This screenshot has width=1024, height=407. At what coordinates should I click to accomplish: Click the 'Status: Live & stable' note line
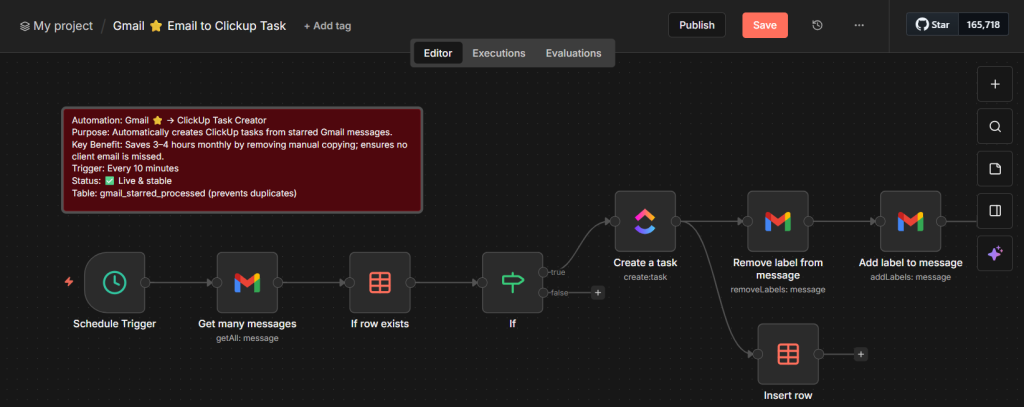pyautogui.click(x=121, y=180)
